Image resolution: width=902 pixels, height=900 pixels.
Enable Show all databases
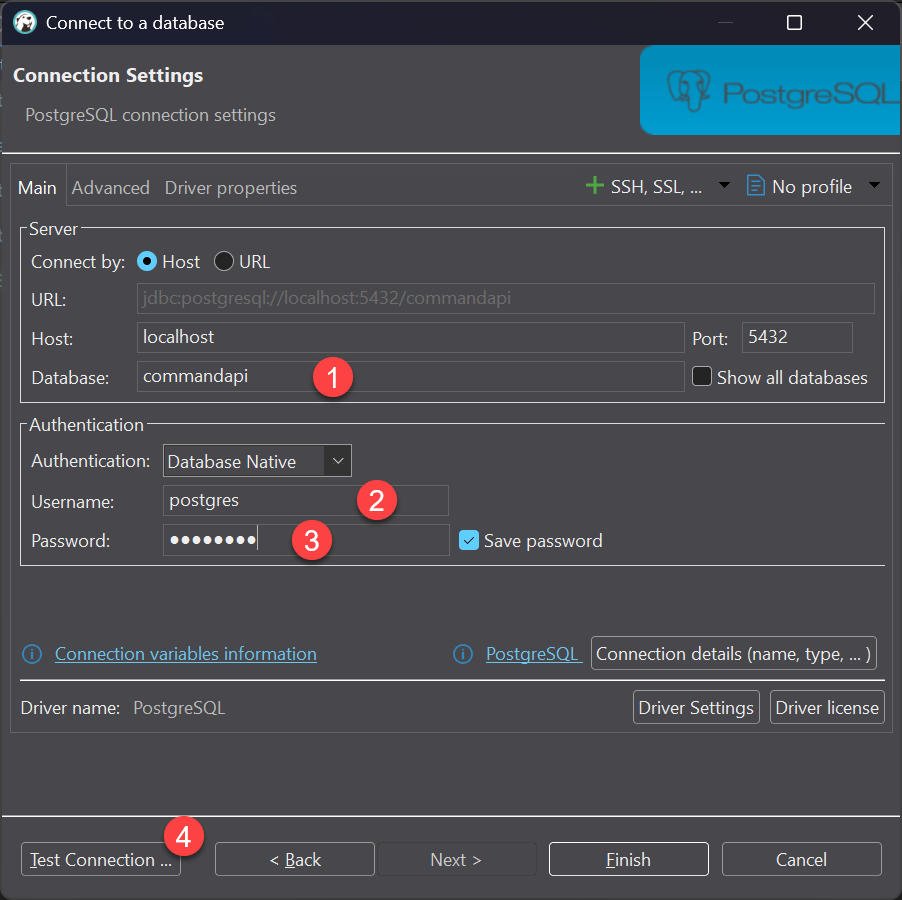[701, 377]
